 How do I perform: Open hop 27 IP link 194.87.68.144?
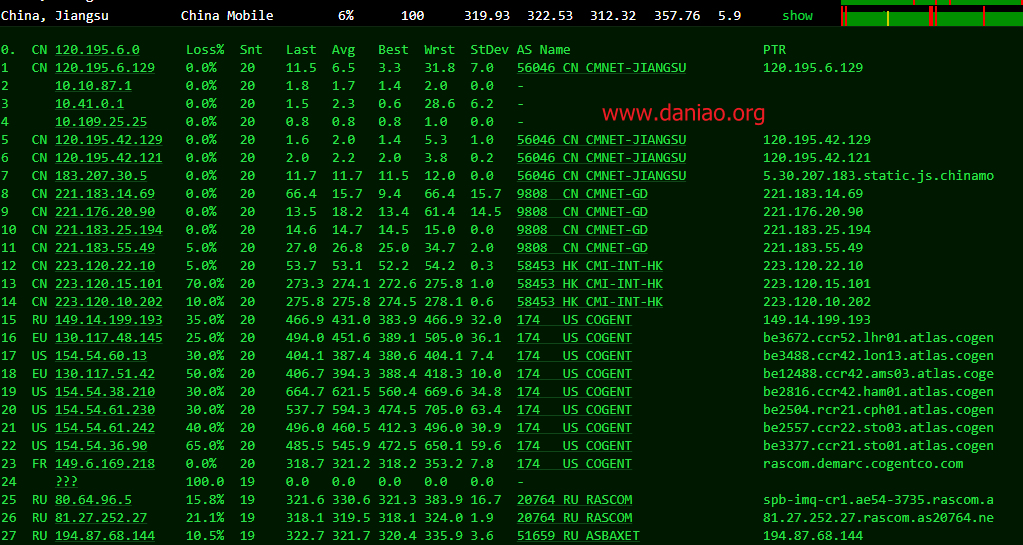coord(105,536)
